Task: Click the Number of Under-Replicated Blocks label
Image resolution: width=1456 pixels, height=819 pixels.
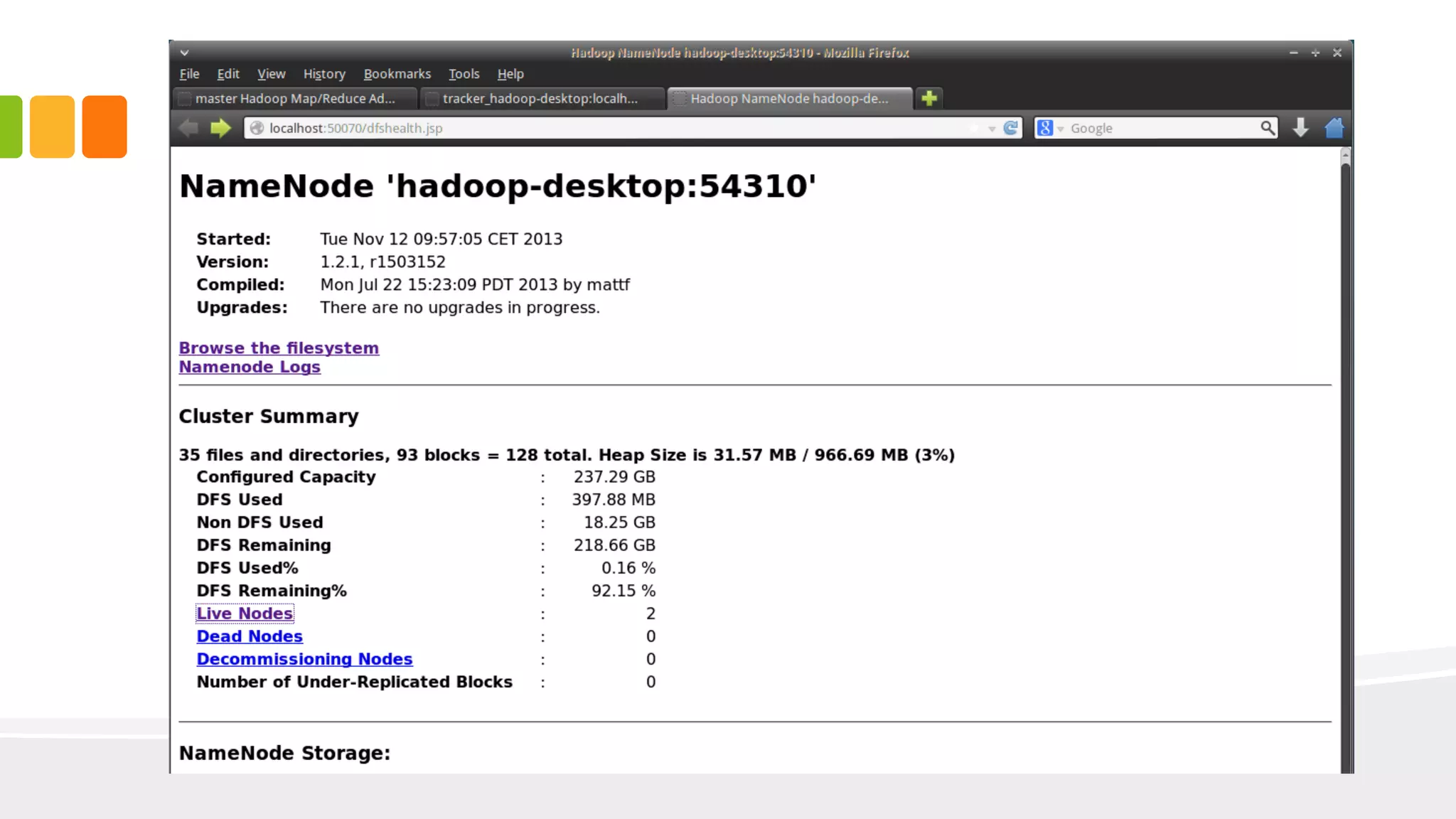Action: point(354,682)
